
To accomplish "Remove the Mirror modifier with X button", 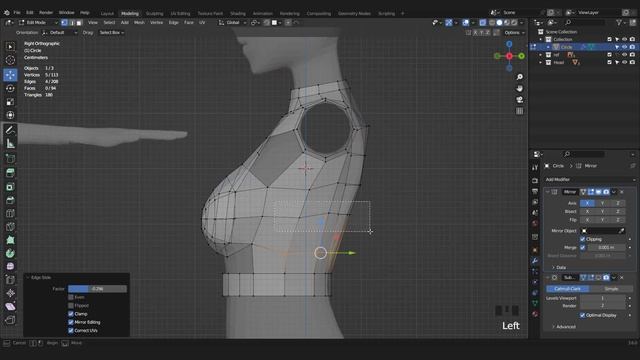I will pyautogui.click(x=622, y=192).
